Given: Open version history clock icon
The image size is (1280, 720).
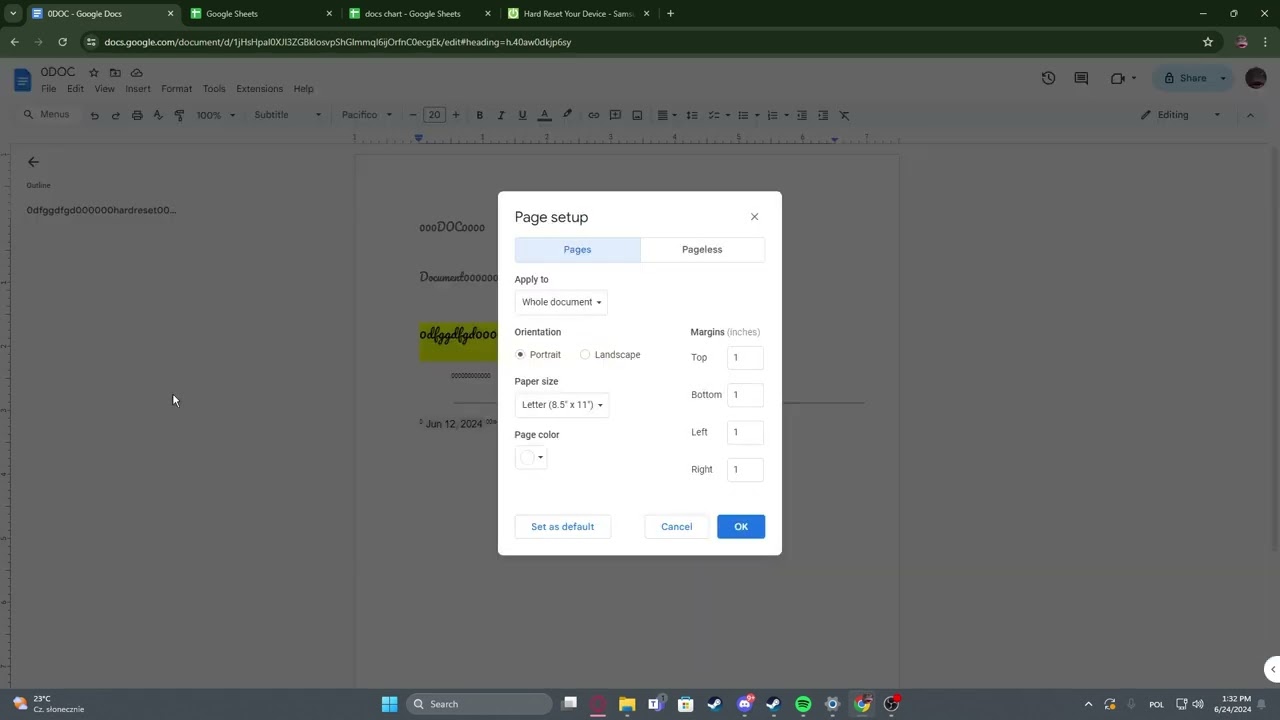Looking at the screenshot, I should point(1048,78).
